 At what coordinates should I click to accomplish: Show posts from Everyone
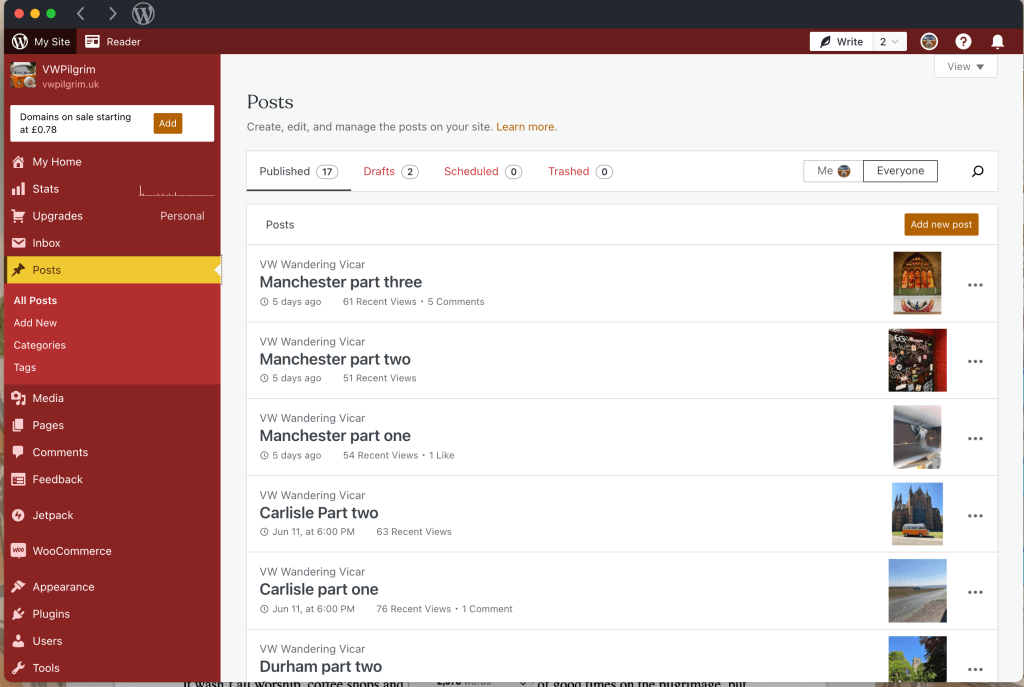coord(900,171)
